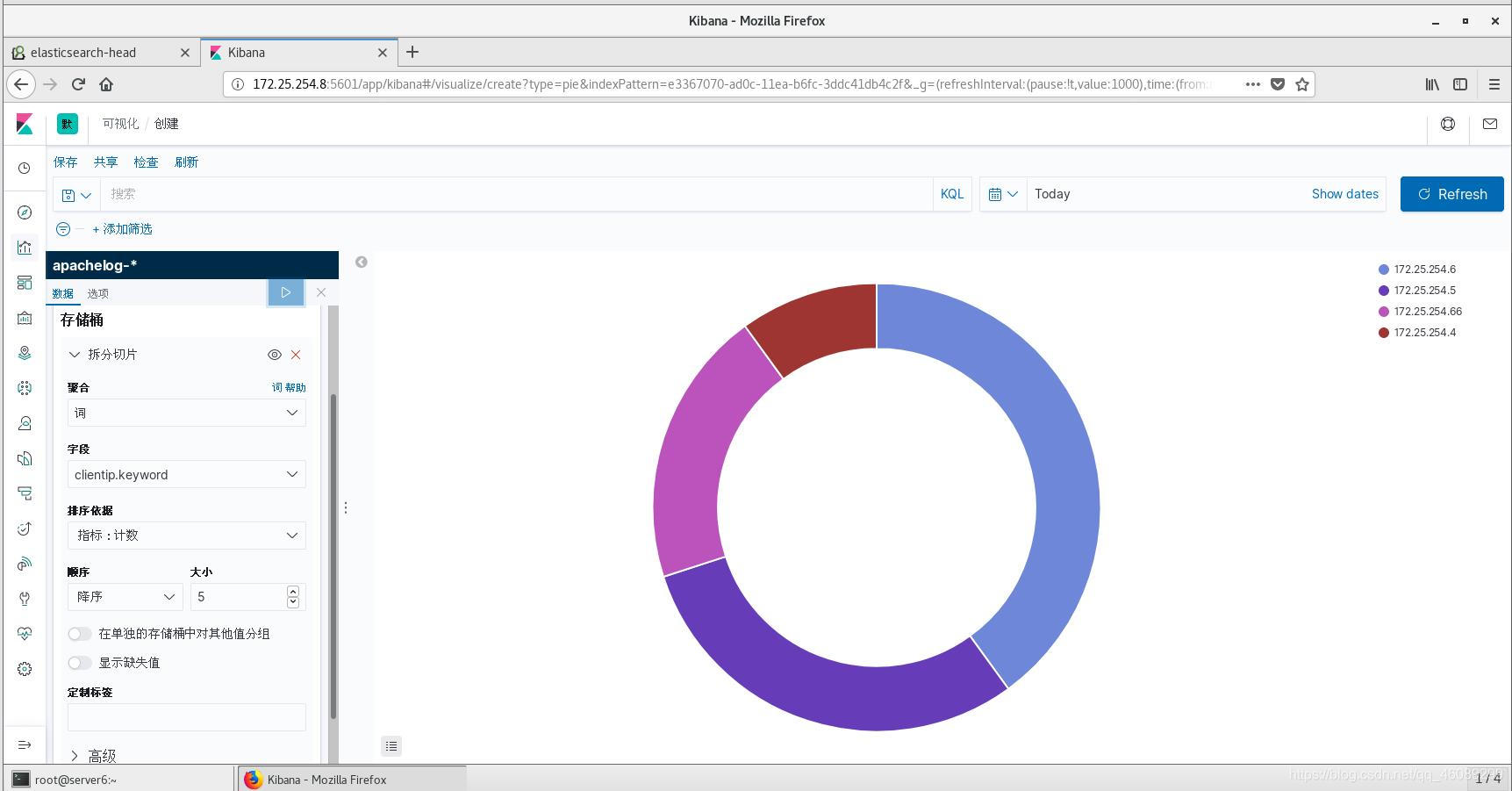Open the clientip.keyword field dropdown

[x=187, y=474]
